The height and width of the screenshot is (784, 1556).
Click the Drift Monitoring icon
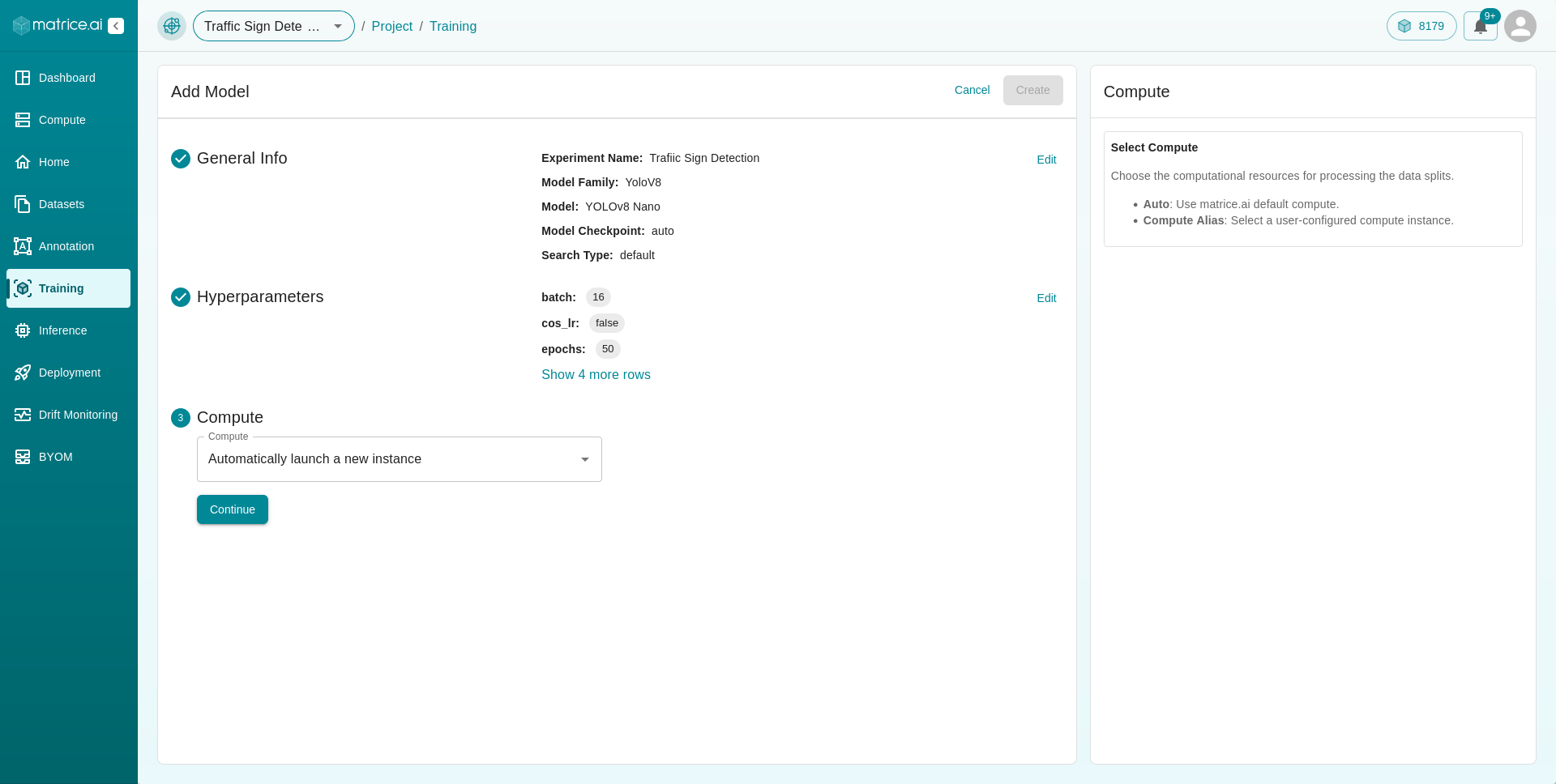[23, 415]
